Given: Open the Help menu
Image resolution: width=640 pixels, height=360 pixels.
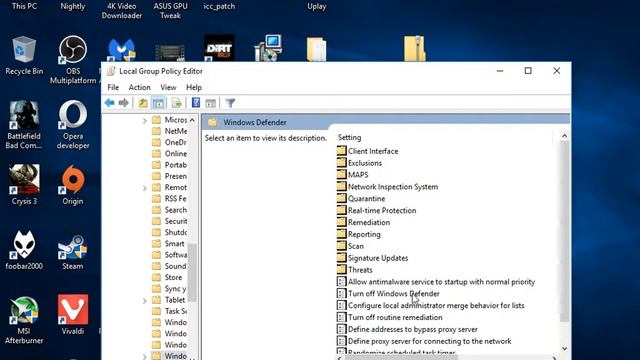Looking at the screenshot, I should (x=194, y=87).
